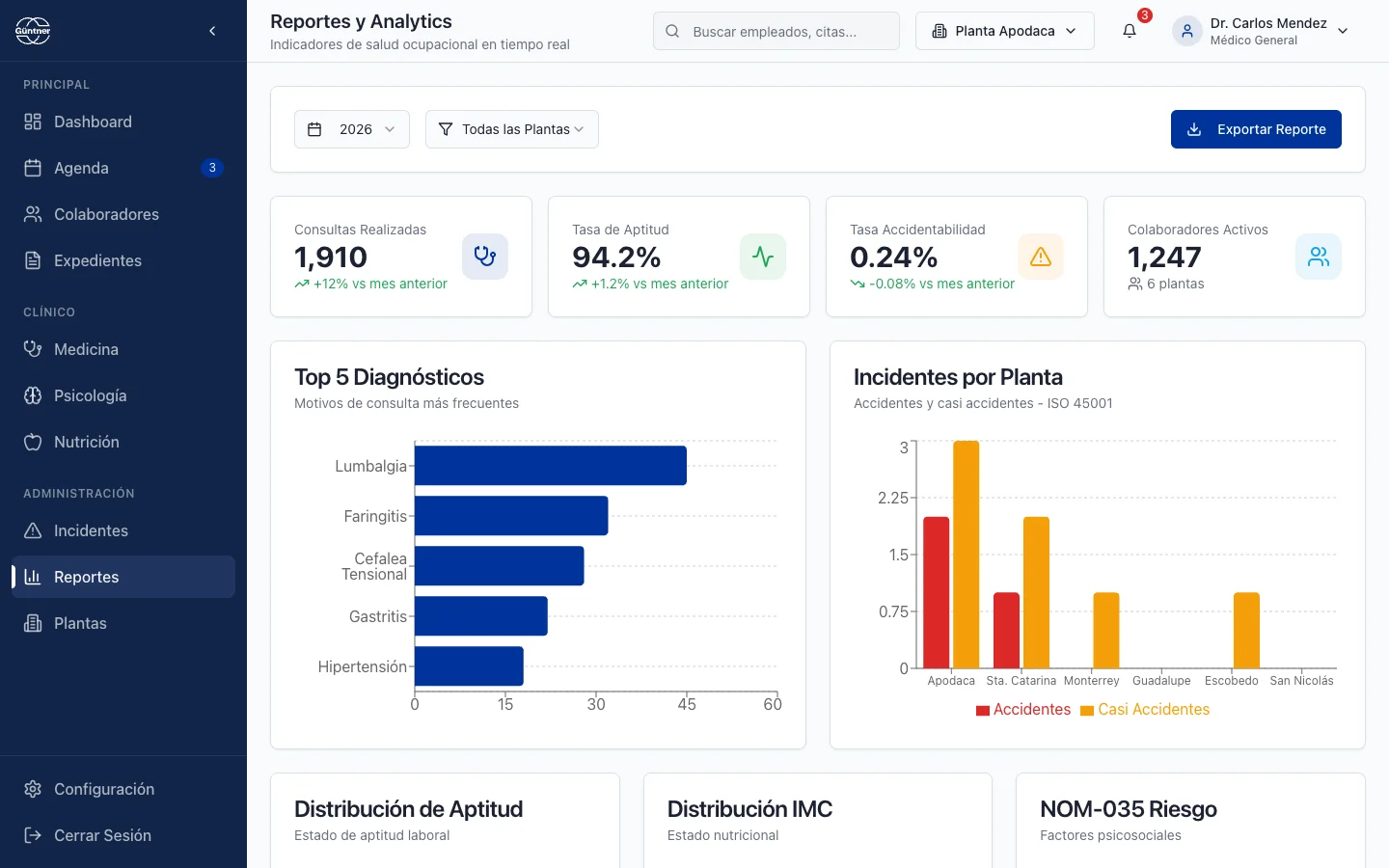Open the 2026 year dropdown

[x=352, y=129]
